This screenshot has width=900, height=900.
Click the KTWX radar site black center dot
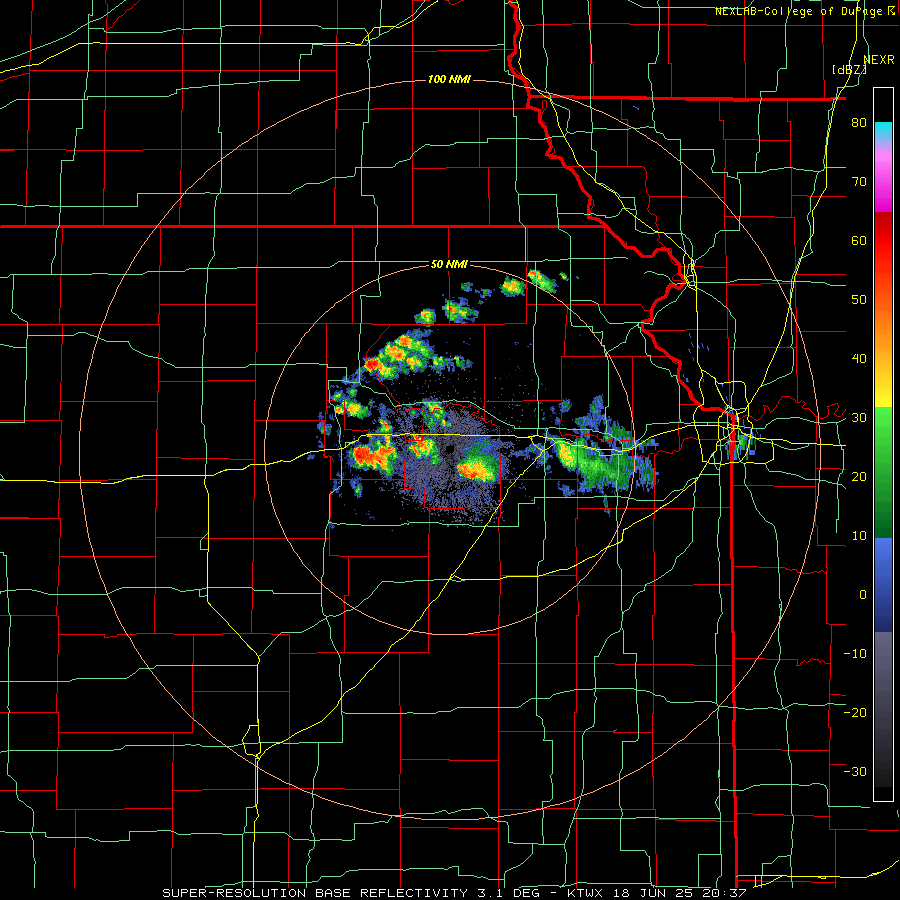click(x=449, y=449)
